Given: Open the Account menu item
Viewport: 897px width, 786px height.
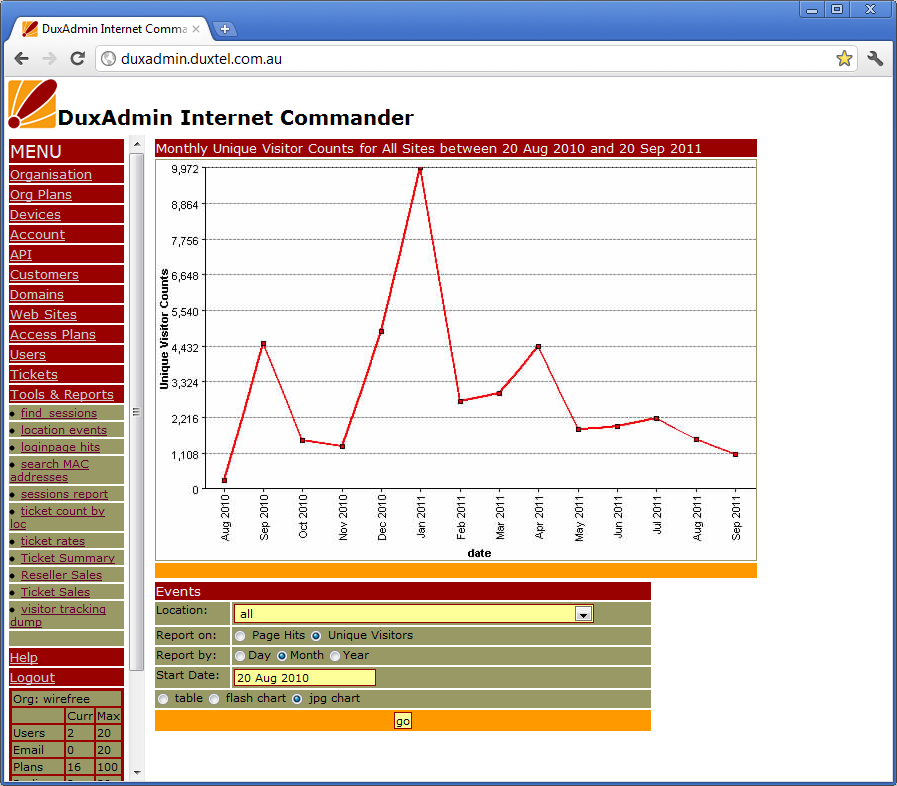Looking at the screenshot, I should tap(37, 235).
